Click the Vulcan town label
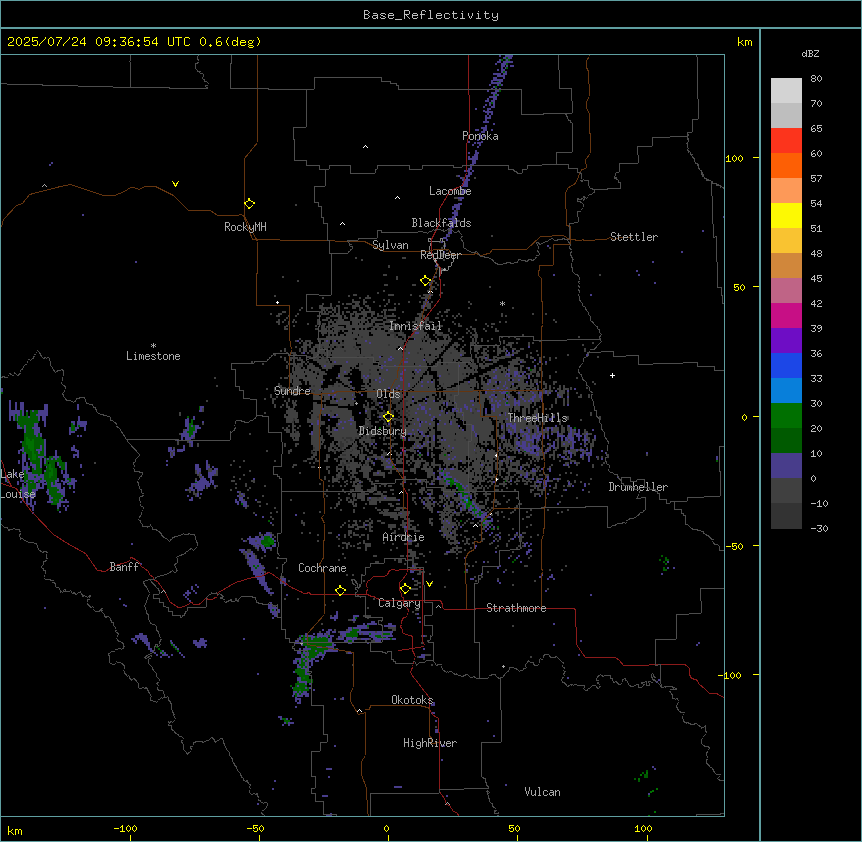 (543, 792)
